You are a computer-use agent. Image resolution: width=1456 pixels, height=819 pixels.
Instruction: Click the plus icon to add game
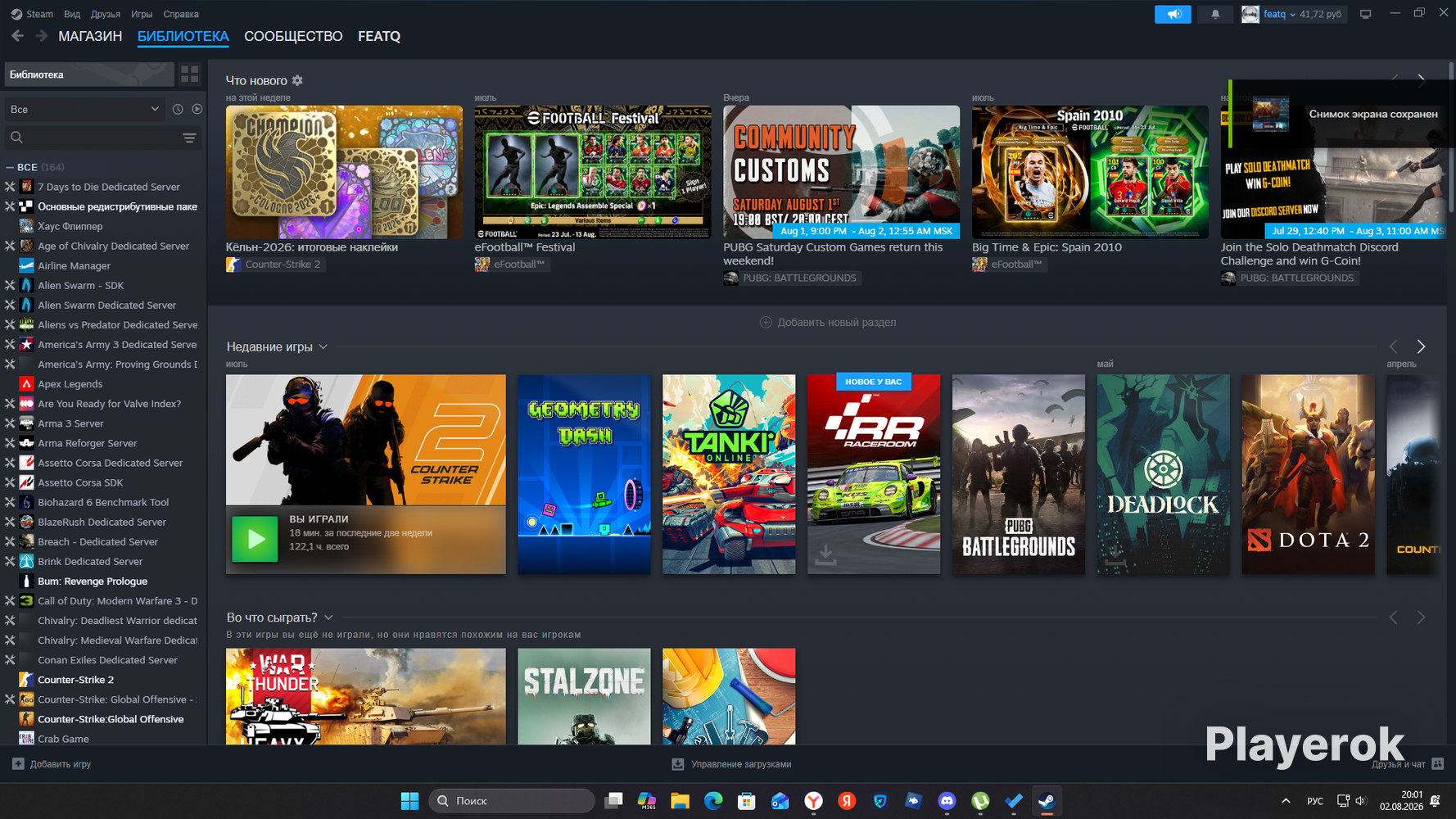(x=18, y=764)
